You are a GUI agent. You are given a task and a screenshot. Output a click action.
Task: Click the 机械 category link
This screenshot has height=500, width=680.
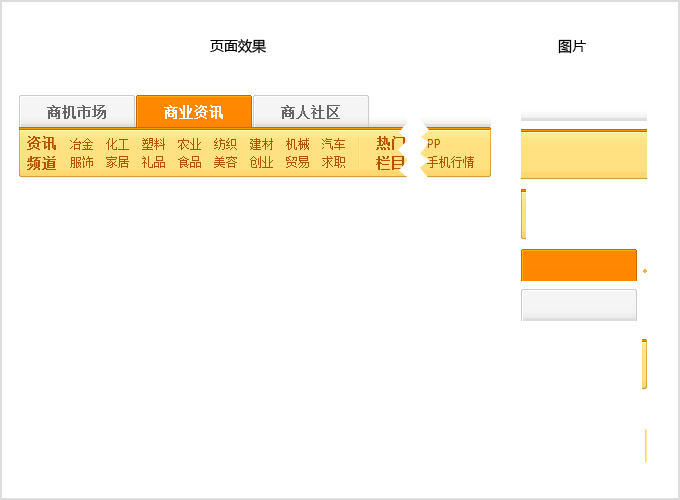point(298,144)
